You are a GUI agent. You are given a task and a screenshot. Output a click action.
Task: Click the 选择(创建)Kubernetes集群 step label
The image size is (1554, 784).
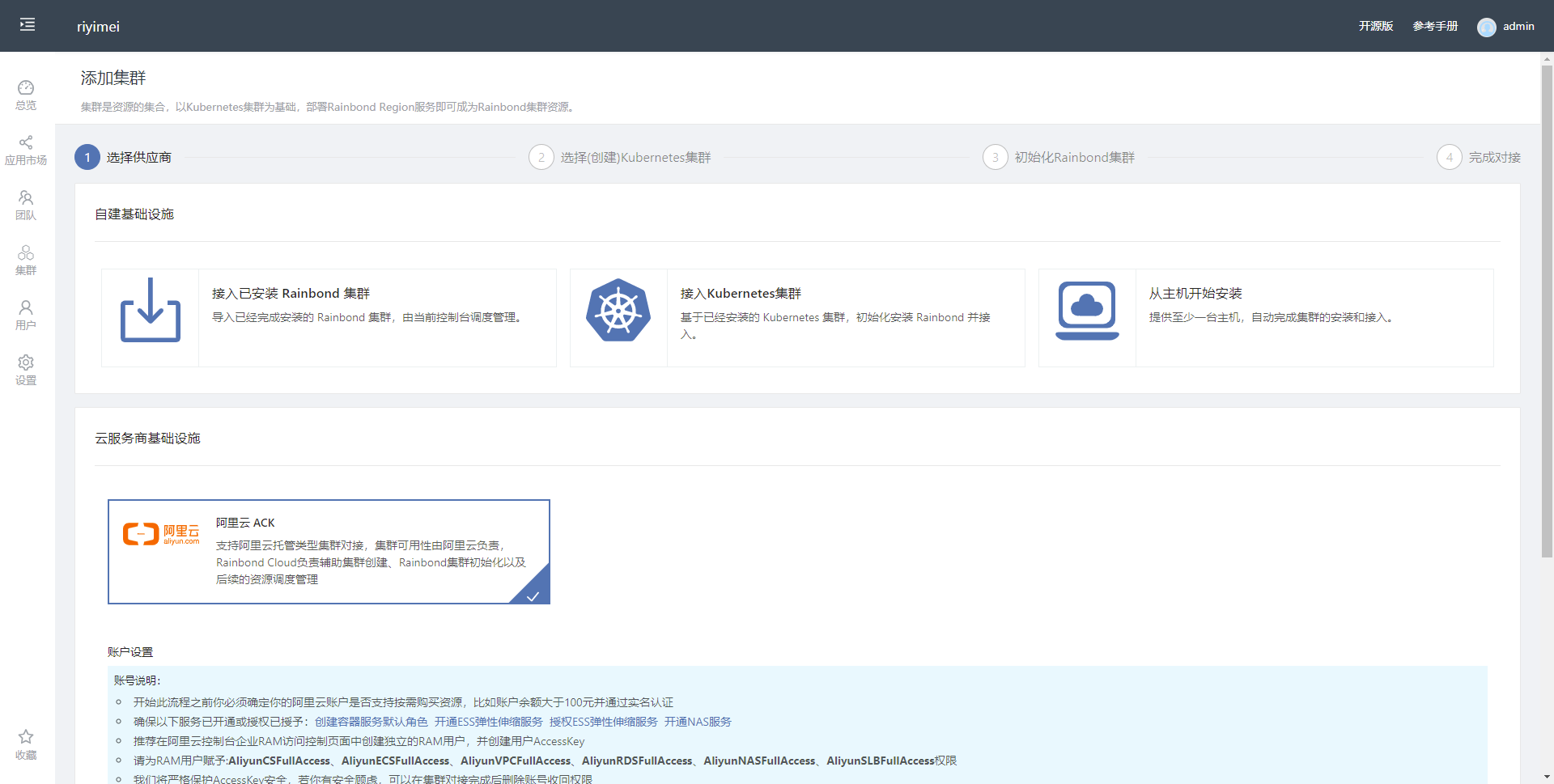point(636,157)
